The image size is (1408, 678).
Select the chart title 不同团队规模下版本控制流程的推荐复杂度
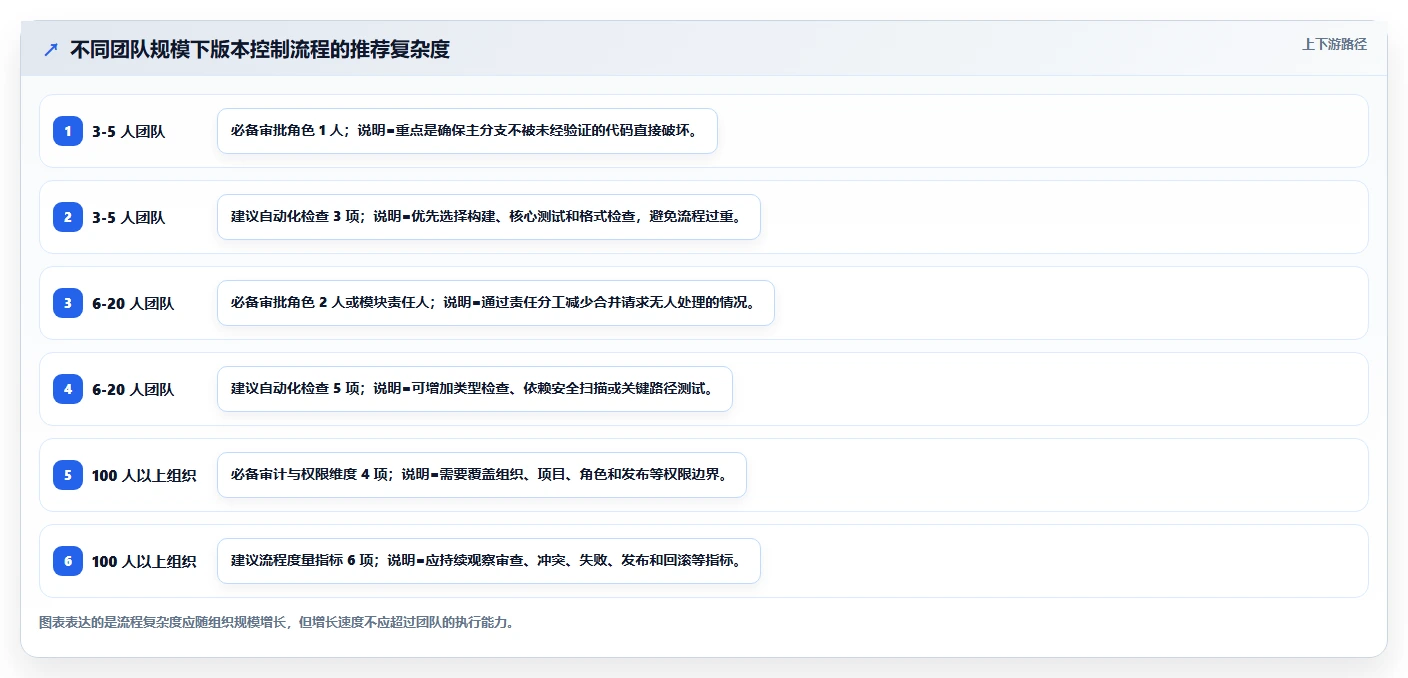click(x=260, y=49)
